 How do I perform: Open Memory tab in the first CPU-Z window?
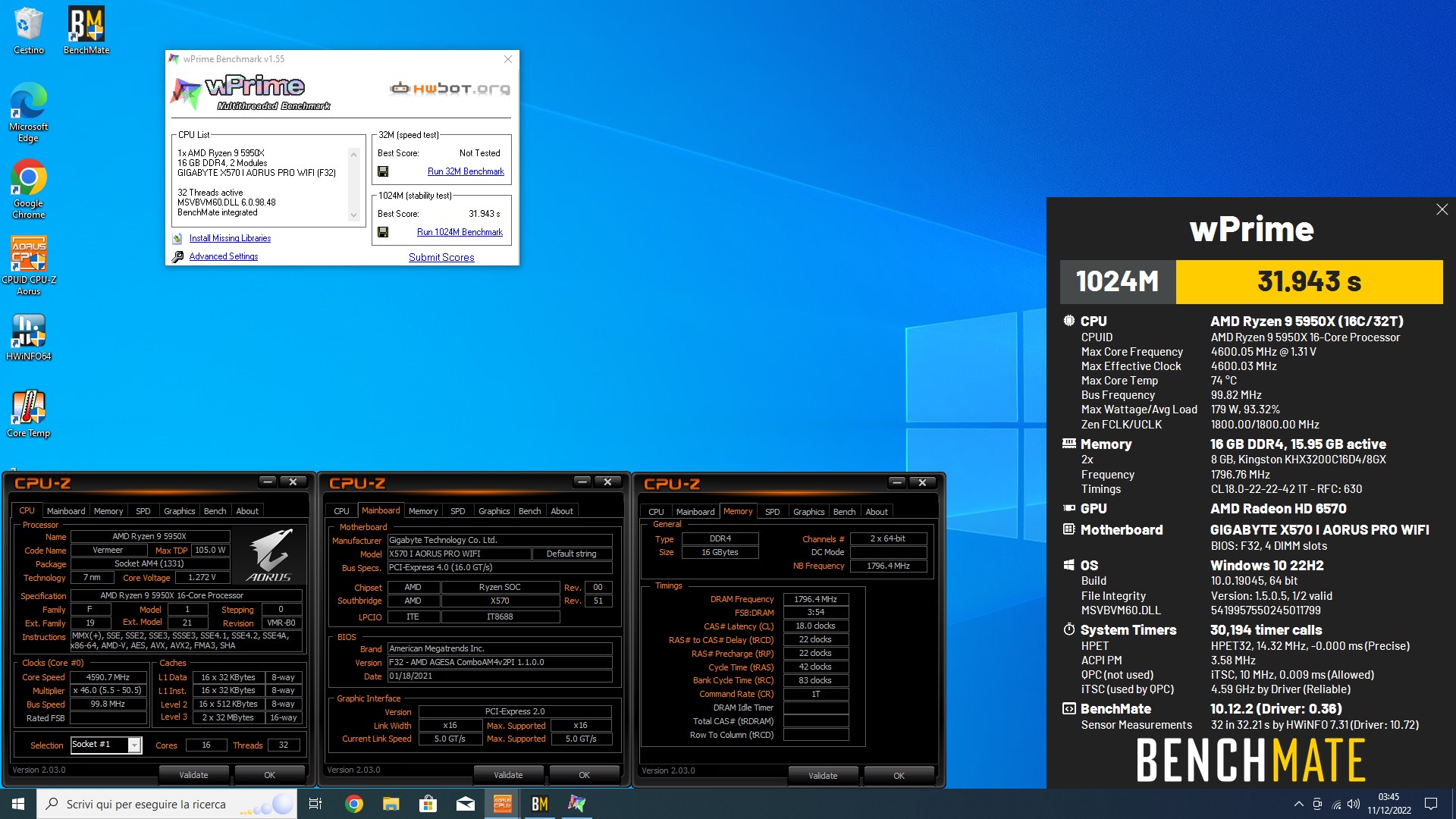pos(108,511)
